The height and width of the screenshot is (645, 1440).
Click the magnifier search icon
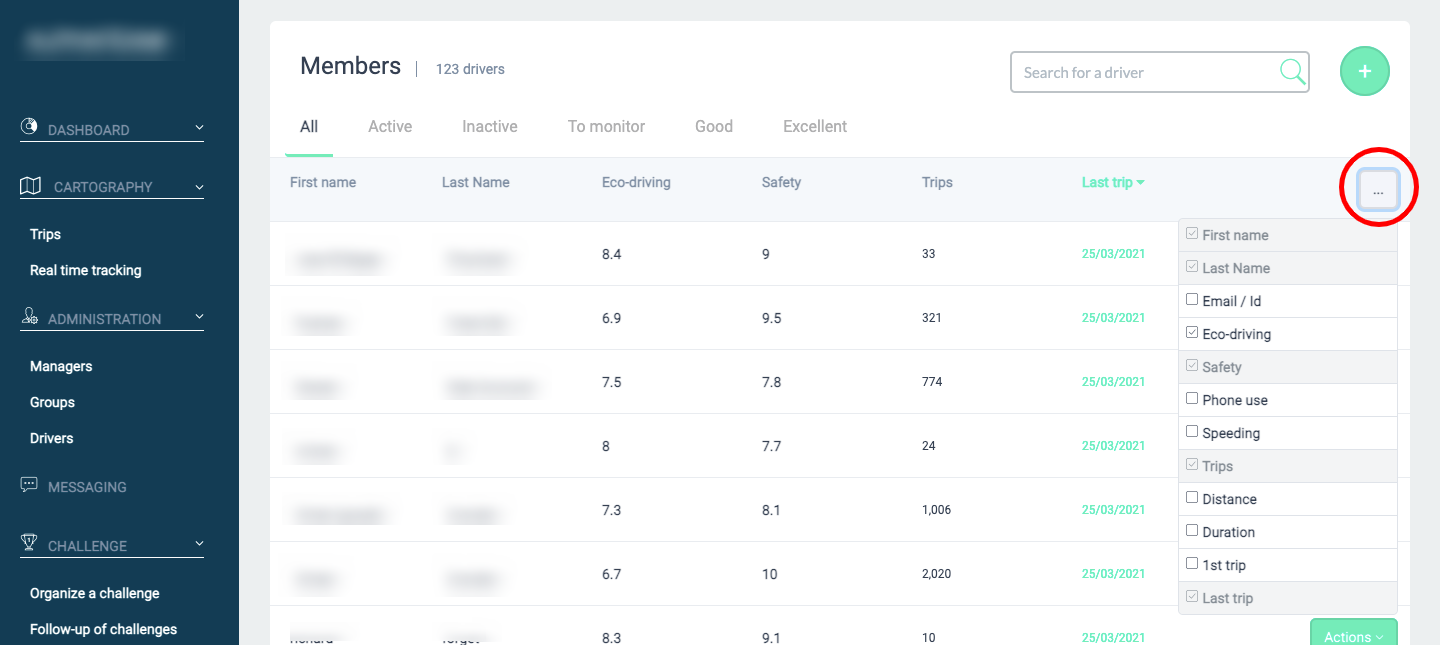coord(1292,72)
